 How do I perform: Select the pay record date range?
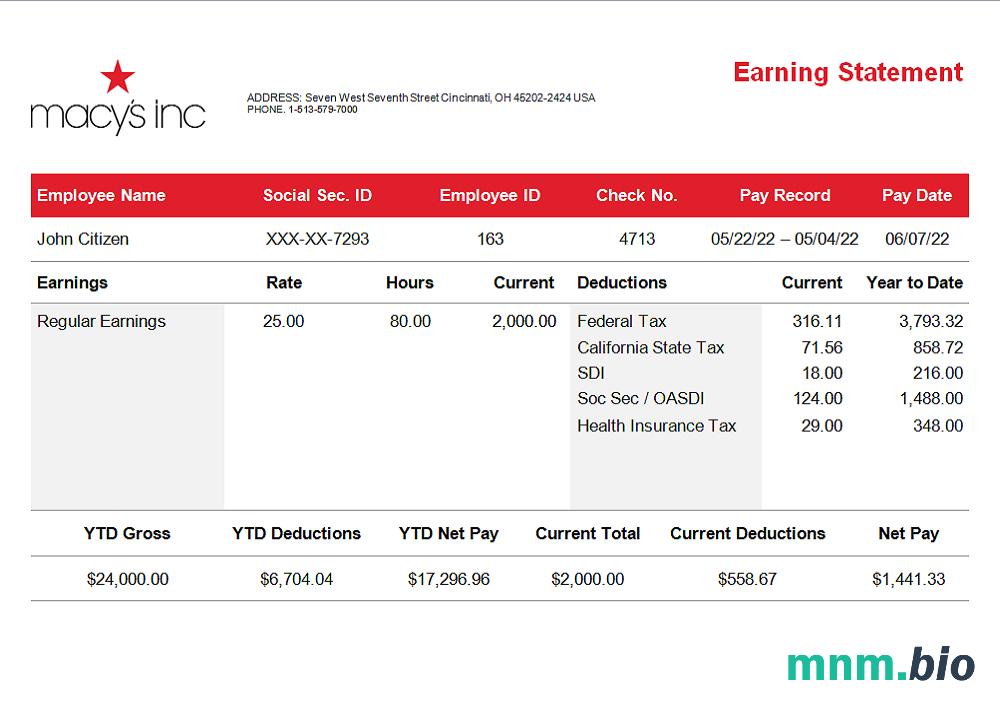tap(784, 239)
